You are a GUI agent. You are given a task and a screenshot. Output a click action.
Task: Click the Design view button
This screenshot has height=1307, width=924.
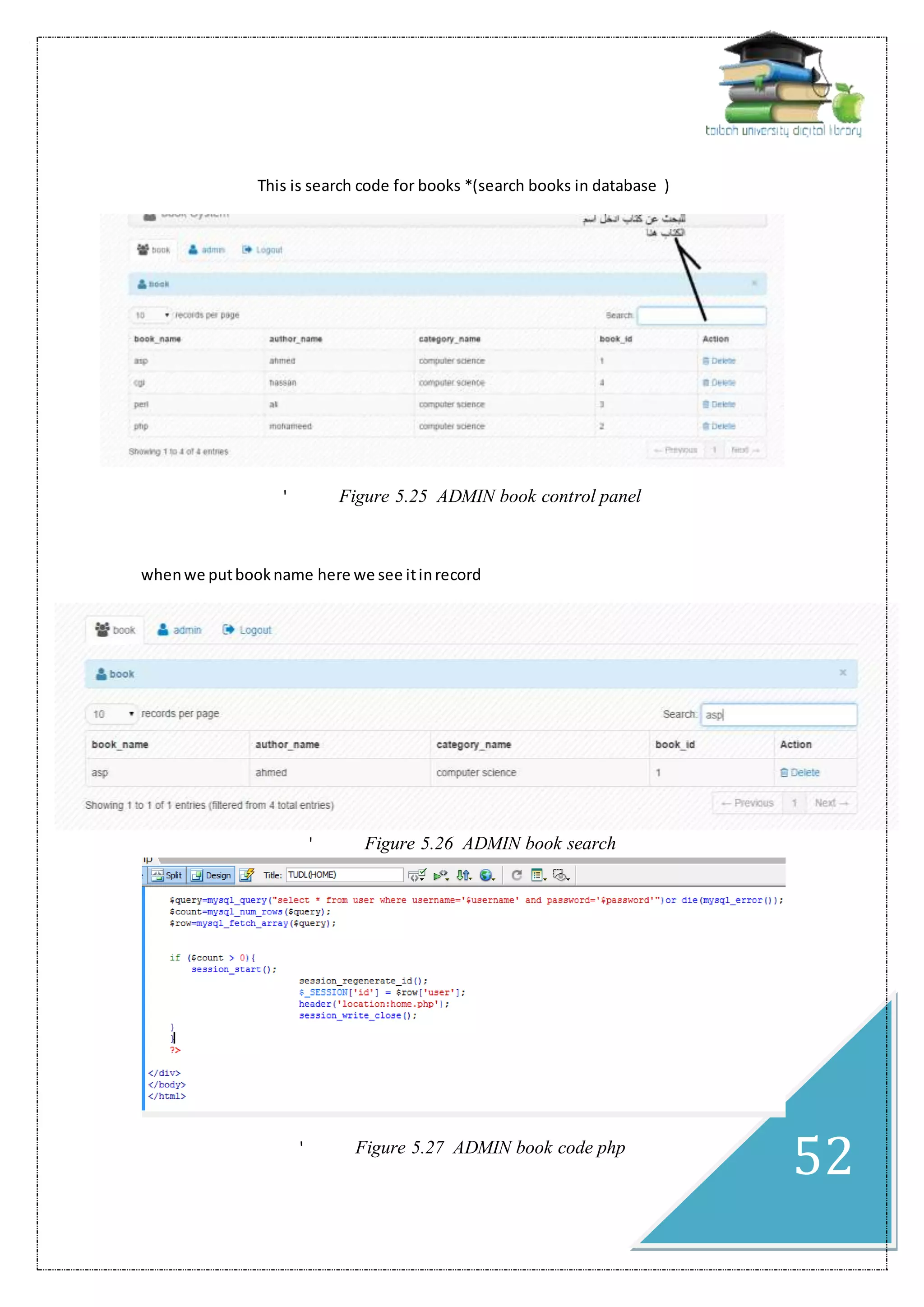pos(211,875)
